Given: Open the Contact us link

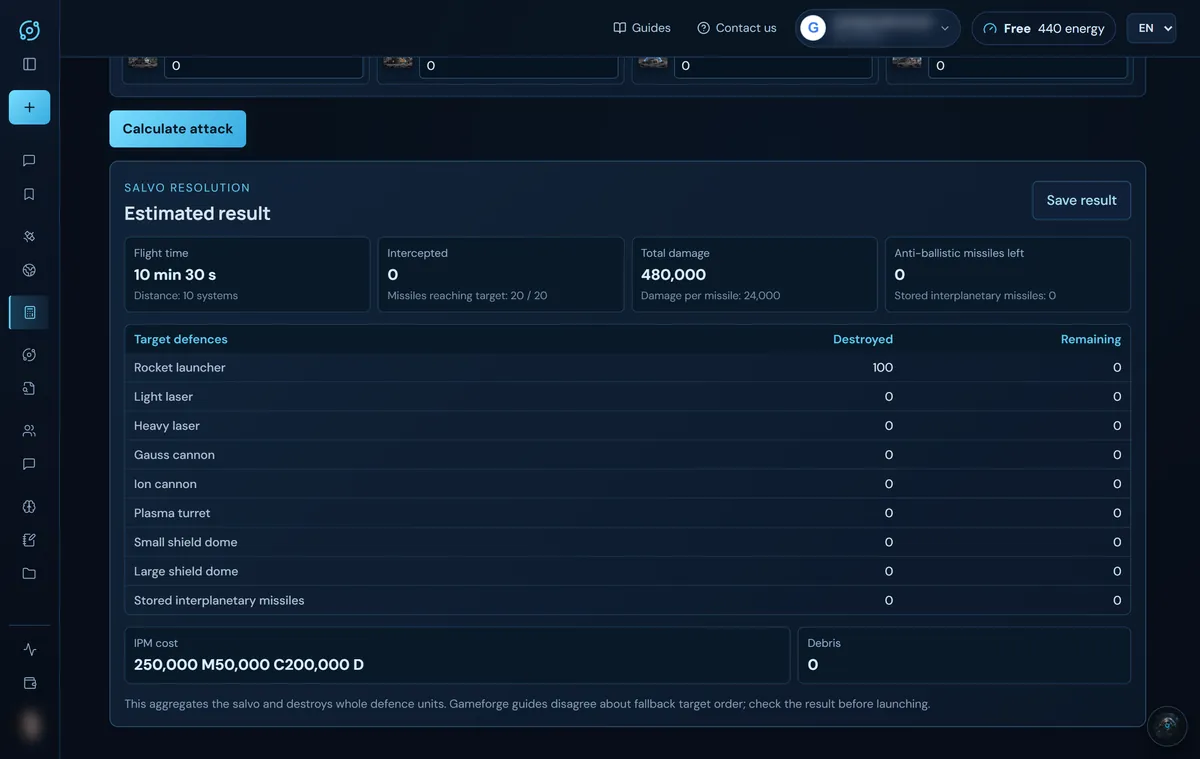Looking at the screenshot, I should click(x=737, y=28).
